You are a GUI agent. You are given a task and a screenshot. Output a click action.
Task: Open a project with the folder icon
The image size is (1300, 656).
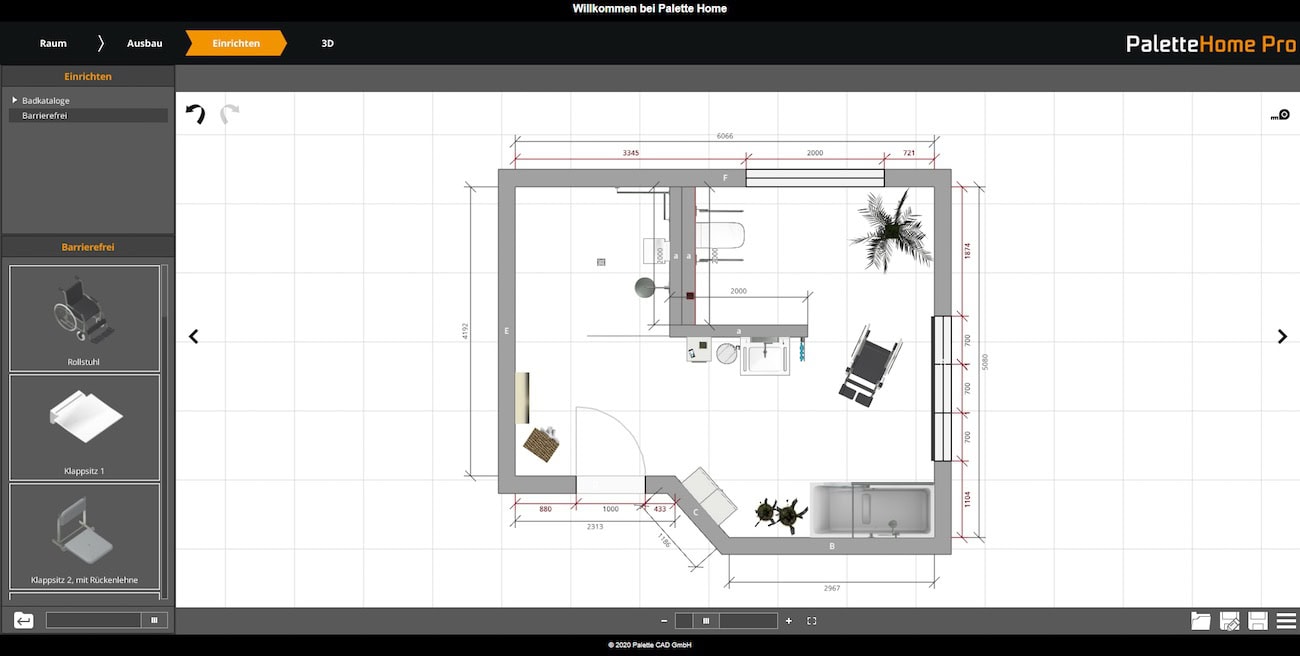click(1201, 621)
